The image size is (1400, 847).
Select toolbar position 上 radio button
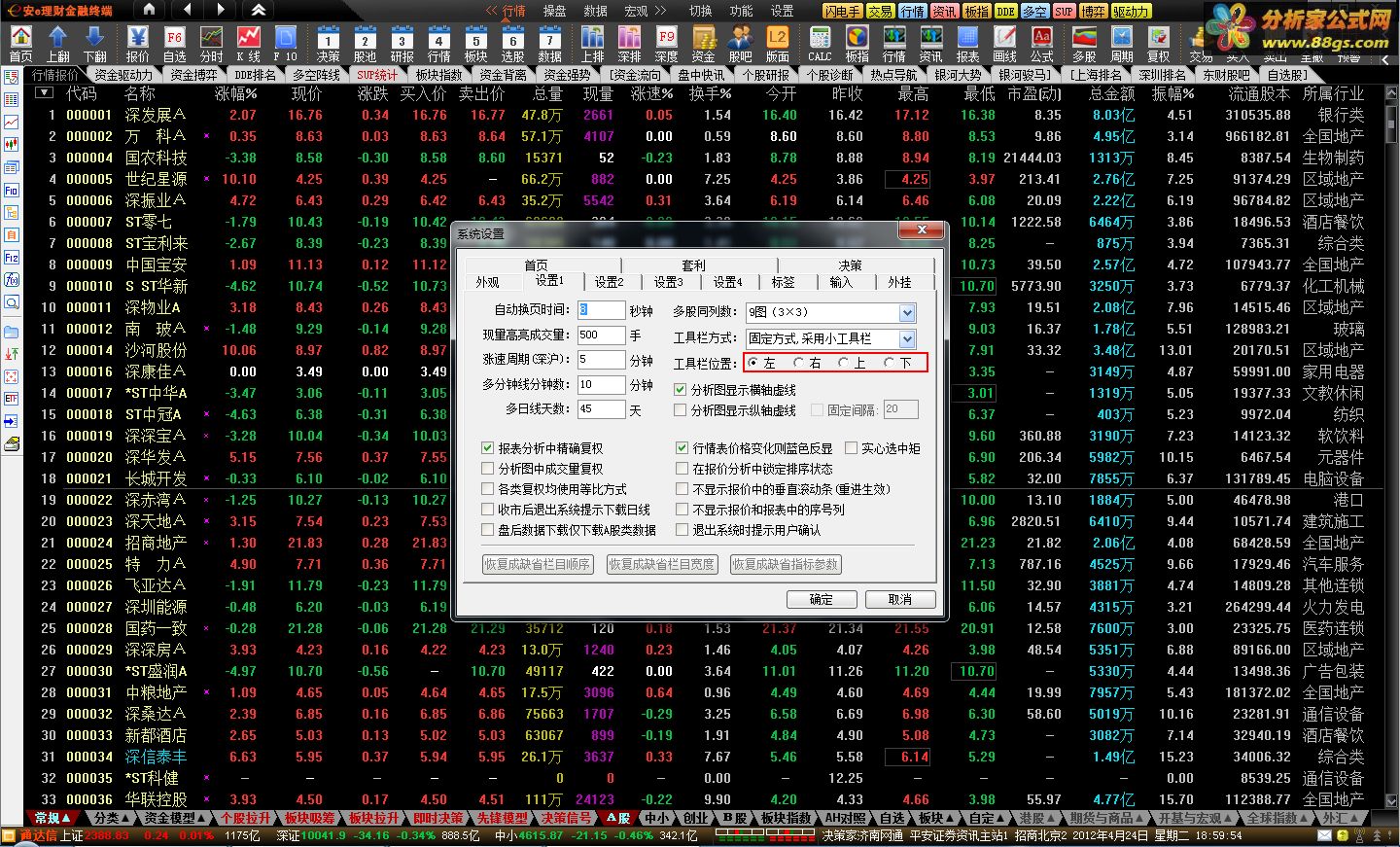click(x=843, y=363)
